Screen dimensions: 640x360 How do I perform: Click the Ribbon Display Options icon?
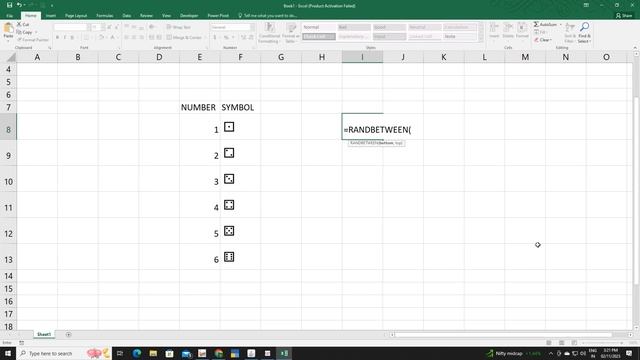(x=586, y=5)
